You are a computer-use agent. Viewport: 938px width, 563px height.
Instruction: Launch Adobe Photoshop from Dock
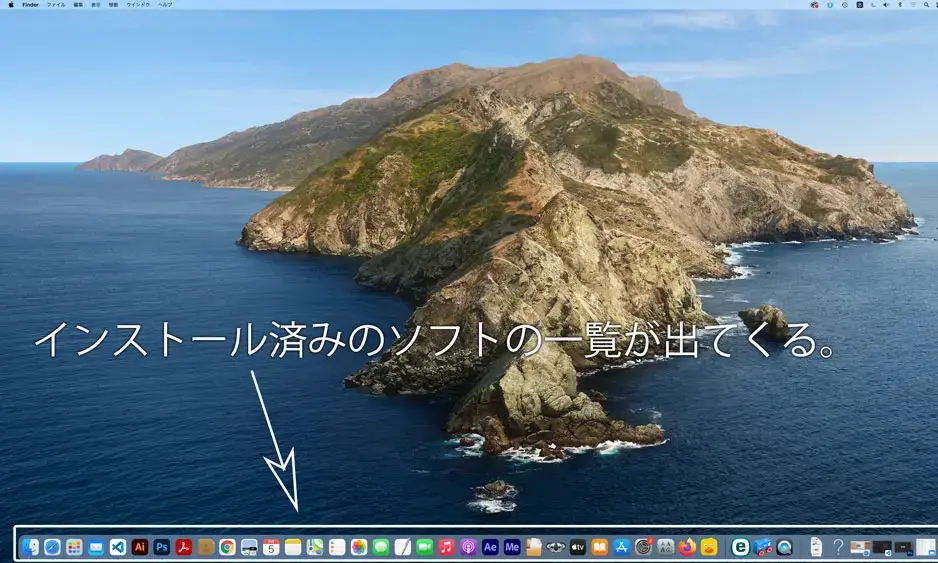click(x=162, y=546)
